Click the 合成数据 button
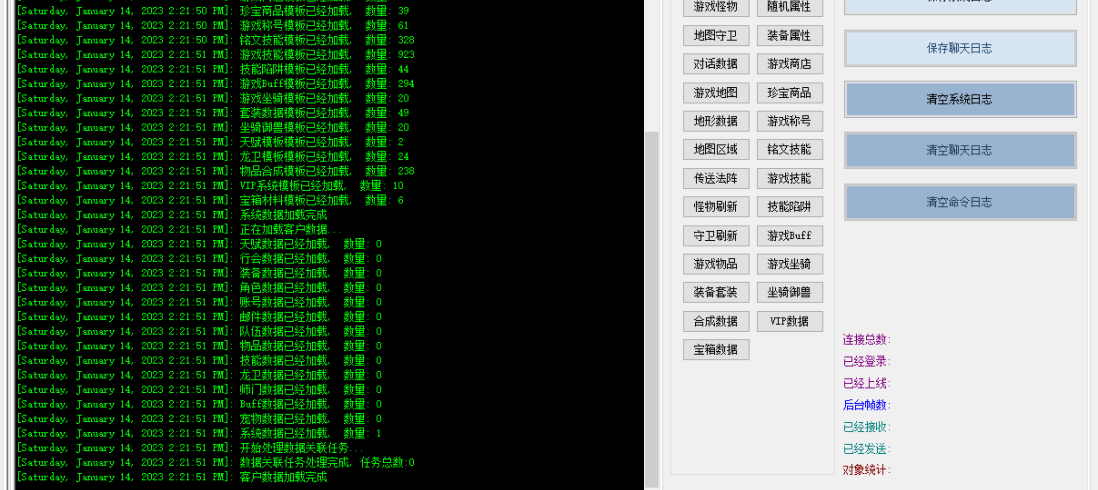The image size is (1098, 490). (716, 321)
